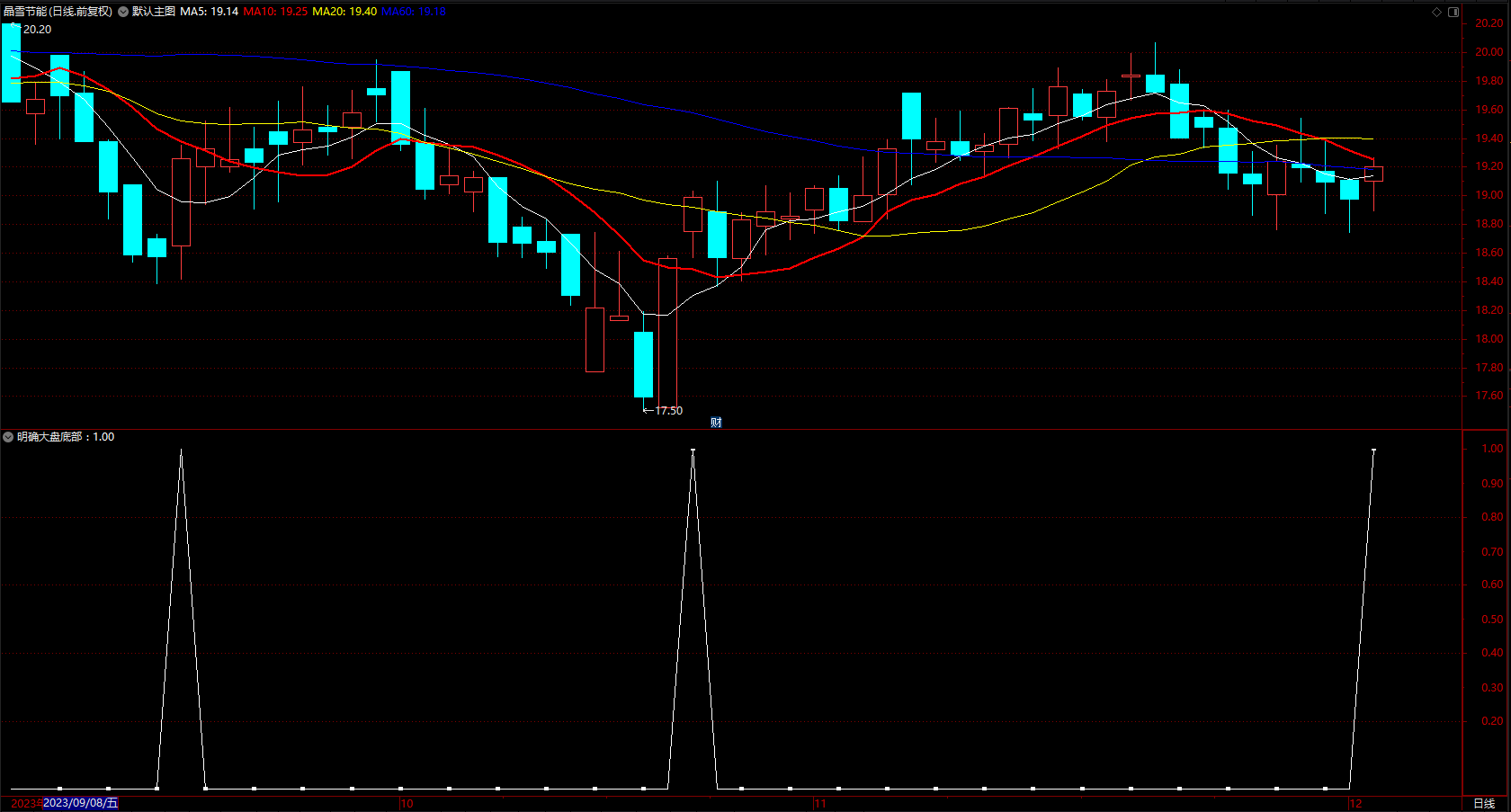Click first indicator spike peak
This screenshot has width=1511, height=812.
(182, 450)
